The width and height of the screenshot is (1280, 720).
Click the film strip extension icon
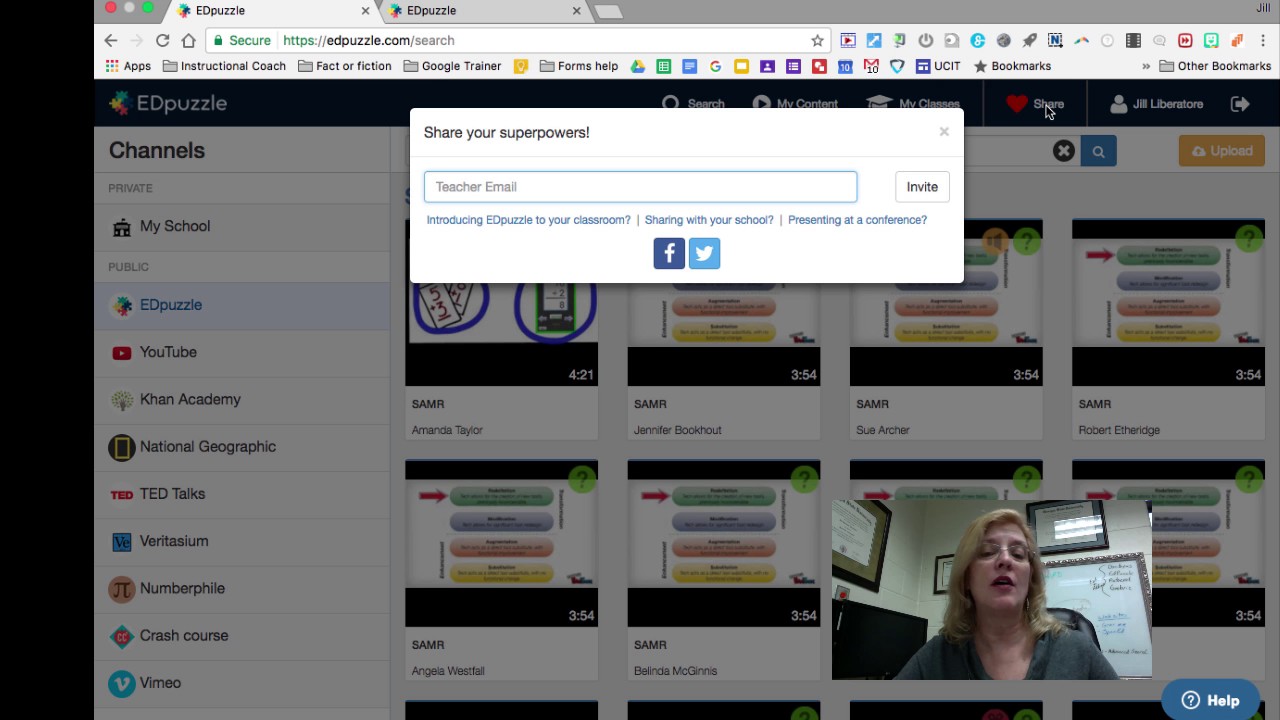tap(1133, 40)
